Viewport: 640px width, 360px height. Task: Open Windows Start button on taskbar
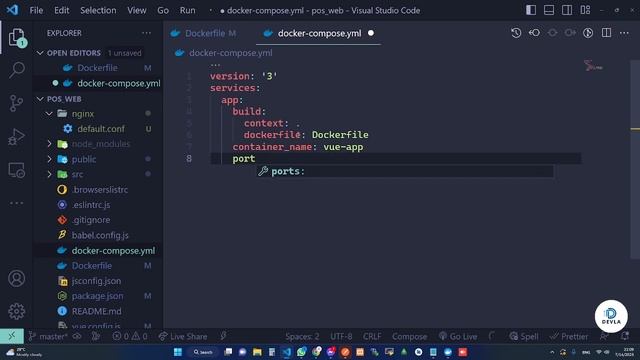(178, 352)
